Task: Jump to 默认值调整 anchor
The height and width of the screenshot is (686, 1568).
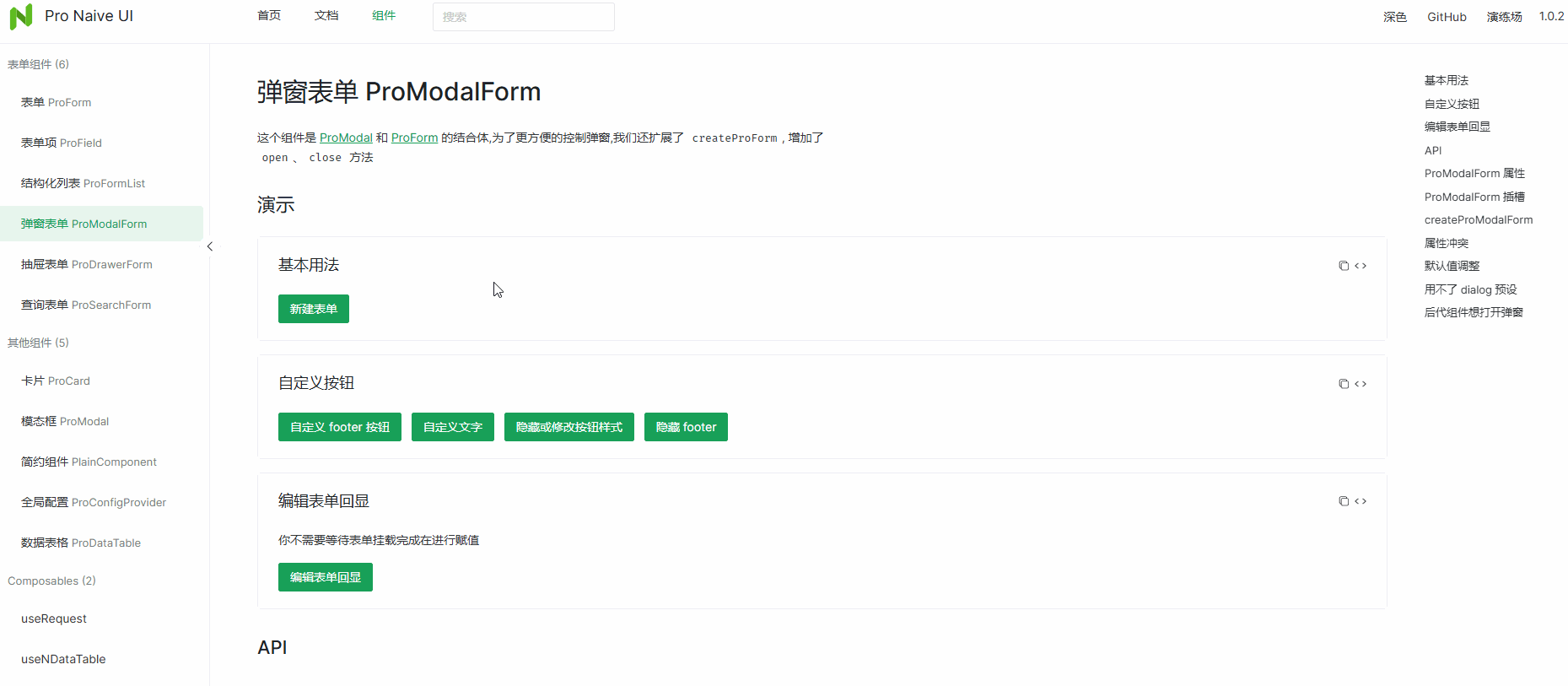Action: [1452, 266]
